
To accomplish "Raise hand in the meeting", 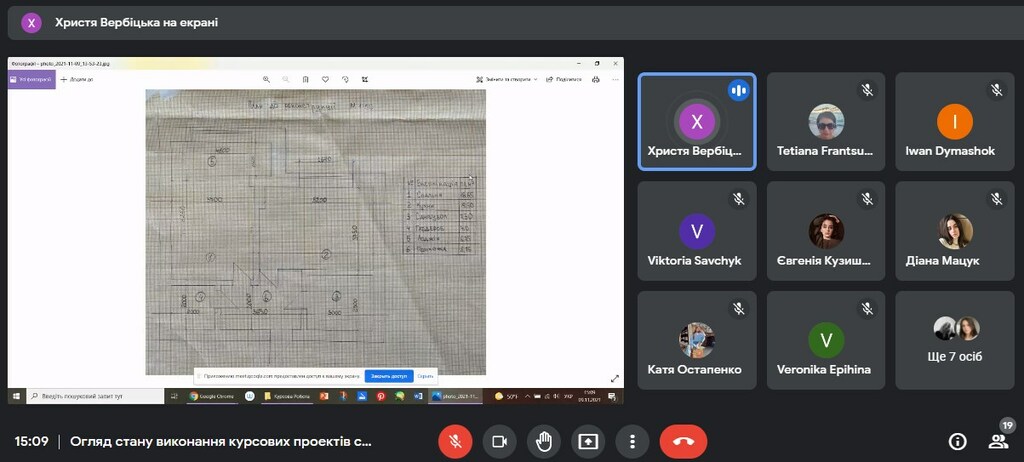I will [543, 441].
